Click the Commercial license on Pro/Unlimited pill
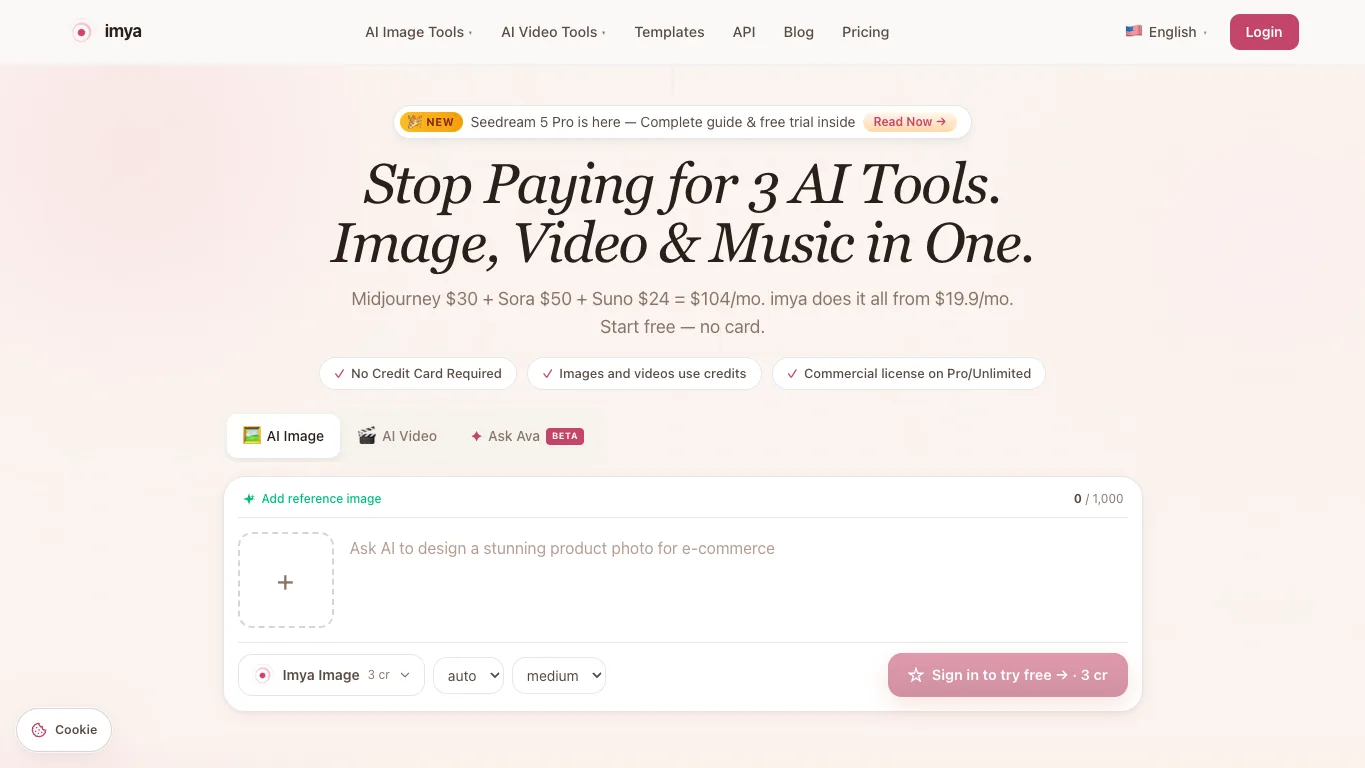Image resolution: width=1365 pixels, height=768 pixels. pos(909,373)
